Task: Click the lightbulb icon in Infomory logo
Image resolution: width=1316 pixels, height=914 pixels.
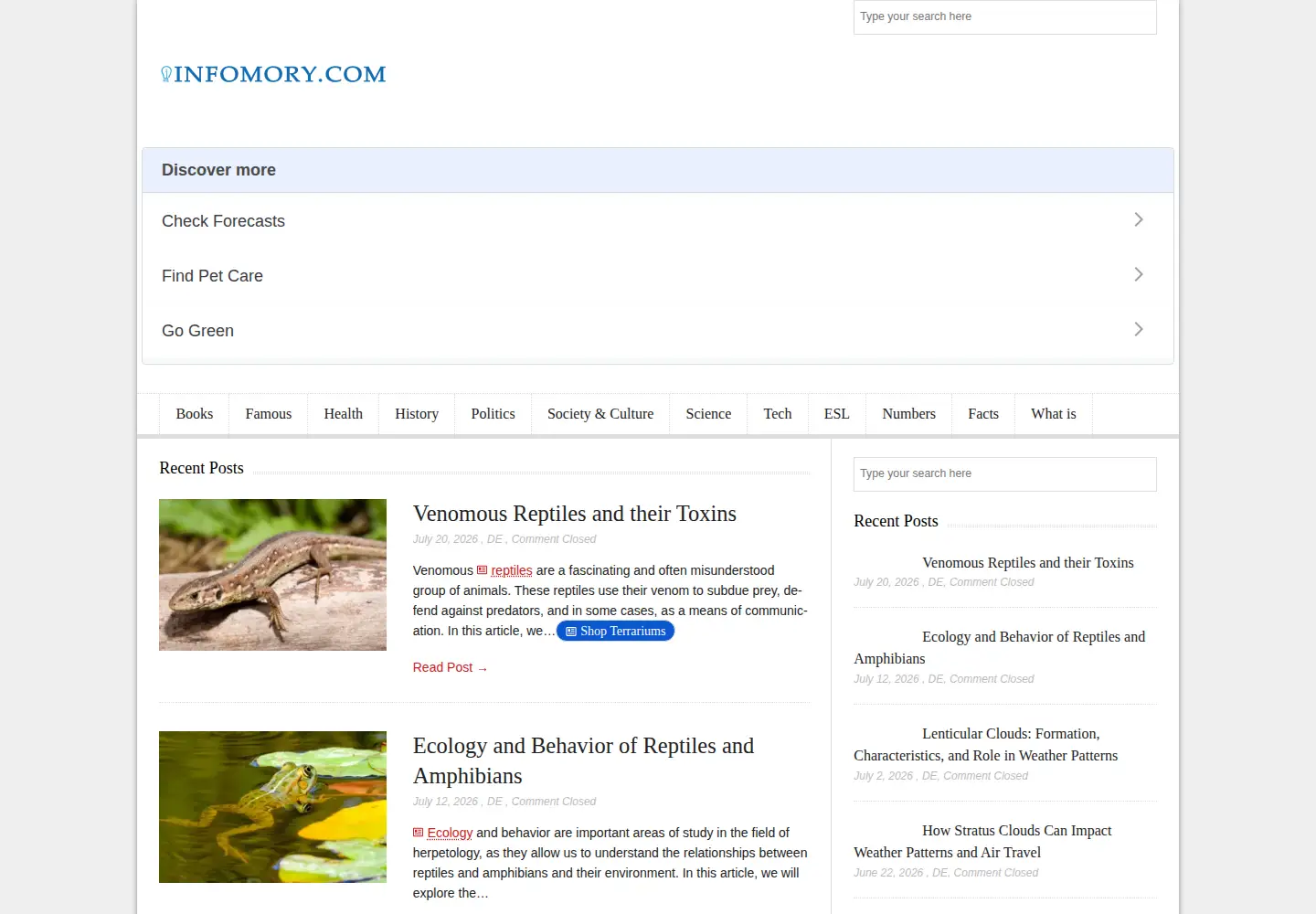Action: pos(166,74)
